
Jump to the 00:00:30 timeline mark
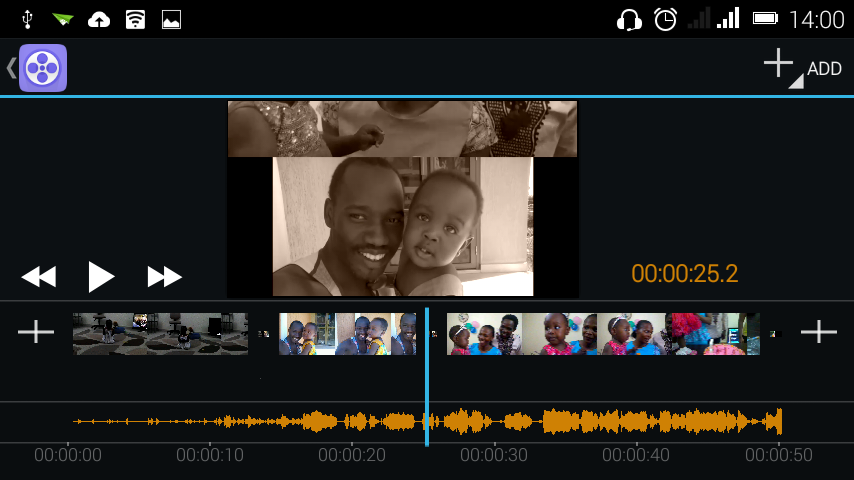coord(494,455)
